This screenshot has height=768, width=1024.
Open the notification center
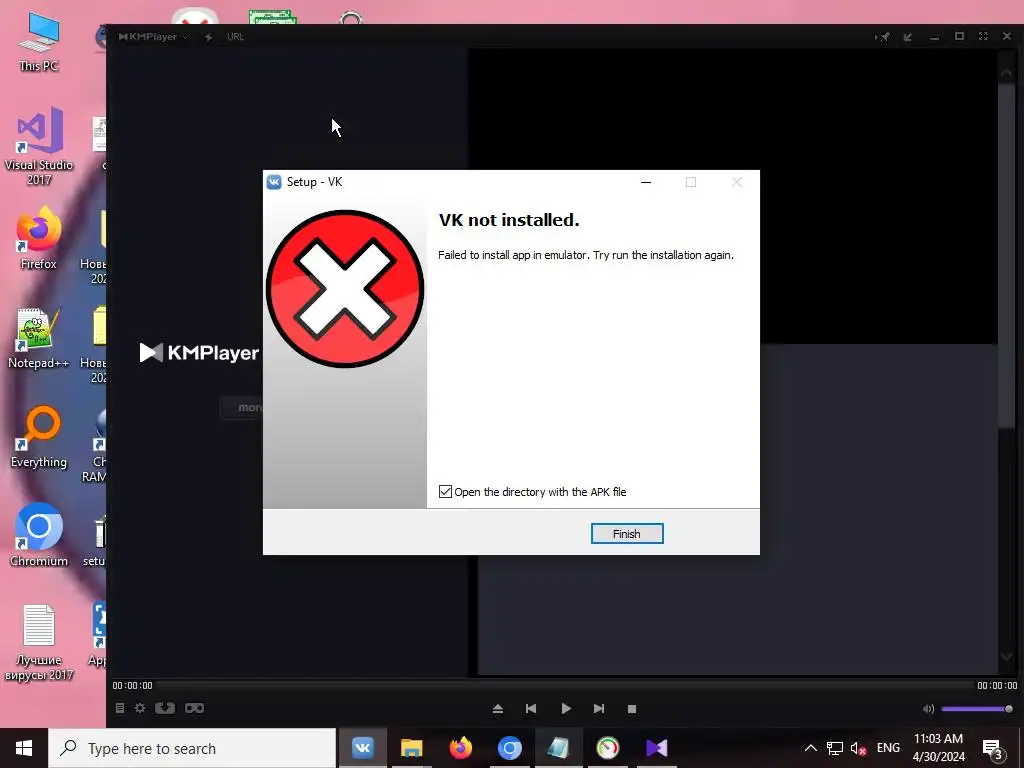[993, 749]
